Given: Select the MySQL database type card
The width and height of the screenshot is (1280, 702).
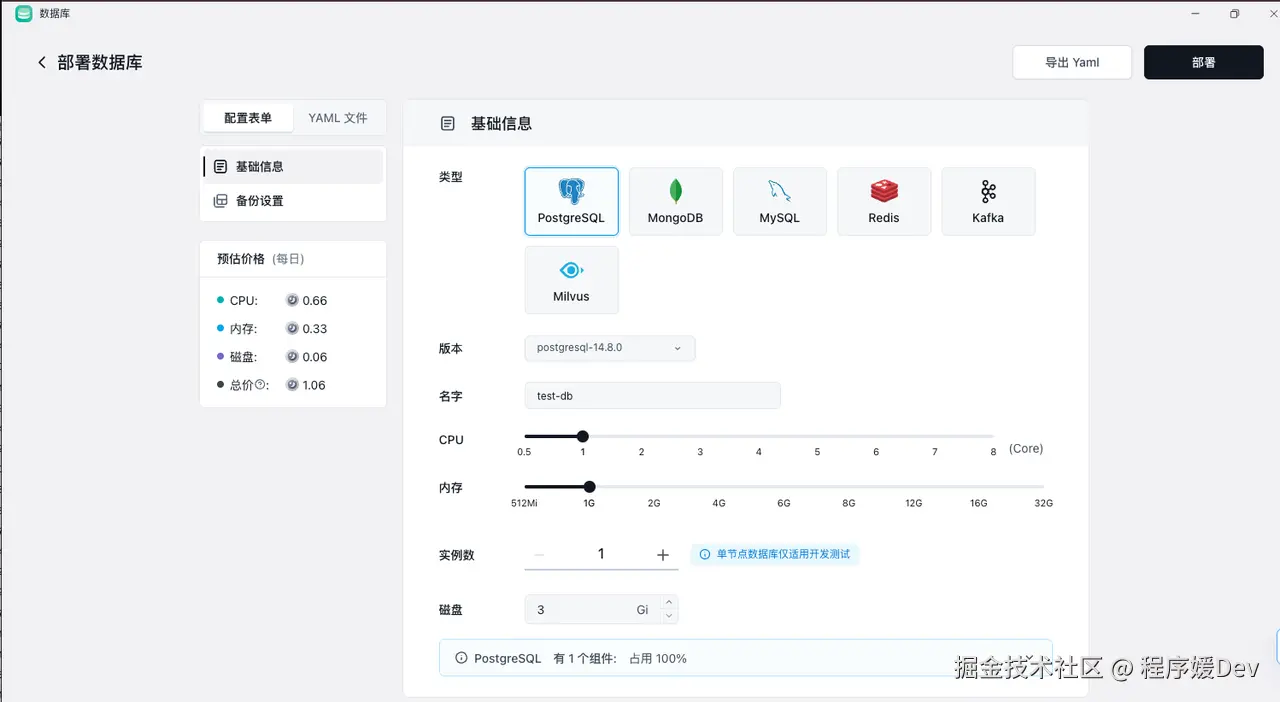Looking at the screenshot, I should click(x=780, y=201).
